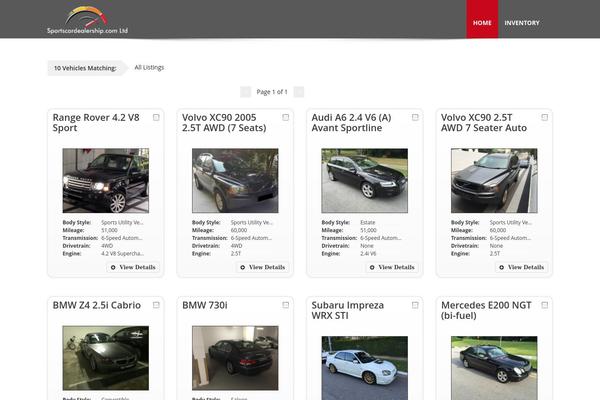The width and height of the screenshot is (600, 400).
Task: Click the Page 1 of 1 text
Action: (x=272, y=92)
